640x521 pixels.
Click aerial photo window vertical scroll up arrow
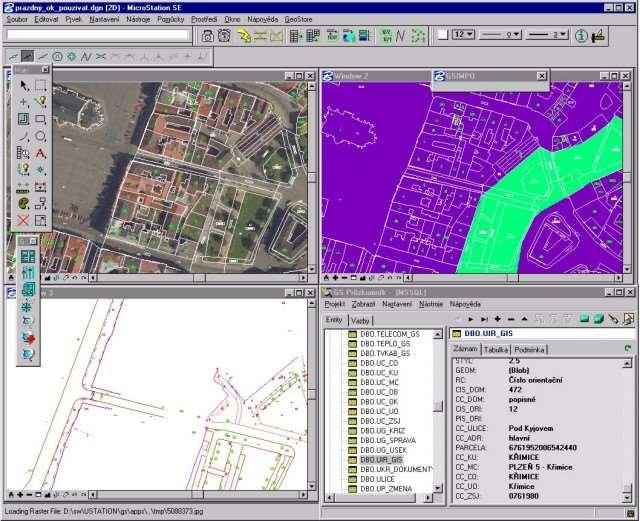pos(312,87)
